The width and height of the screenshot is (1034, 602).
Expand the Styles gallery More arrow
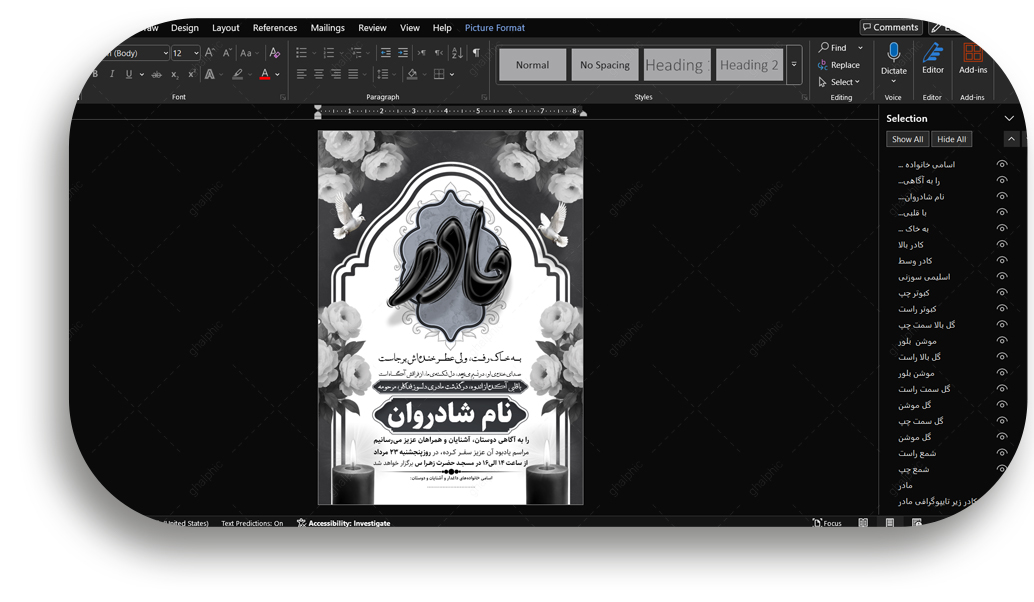coord(794,65)
